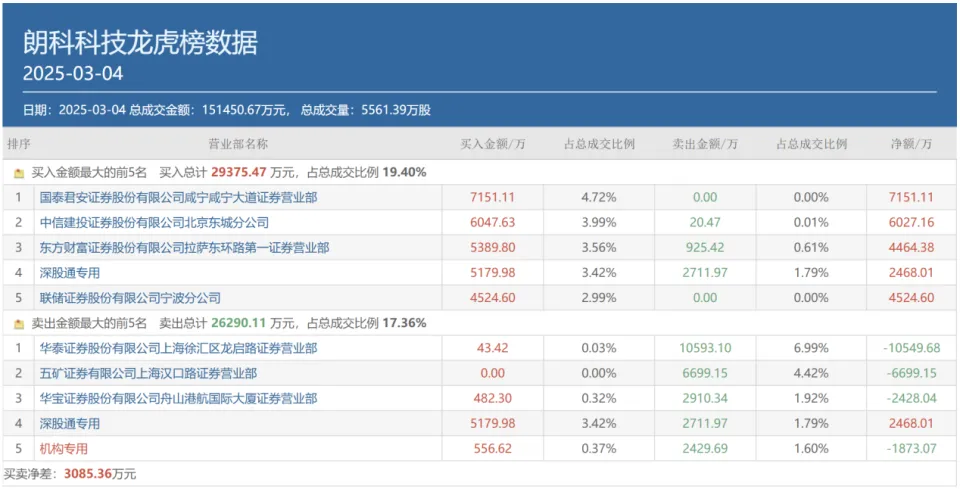Click the 朗科科技龙虎榜数据 title
The height and width of the screenshot is (489, 960).
(x=140, y=42)
